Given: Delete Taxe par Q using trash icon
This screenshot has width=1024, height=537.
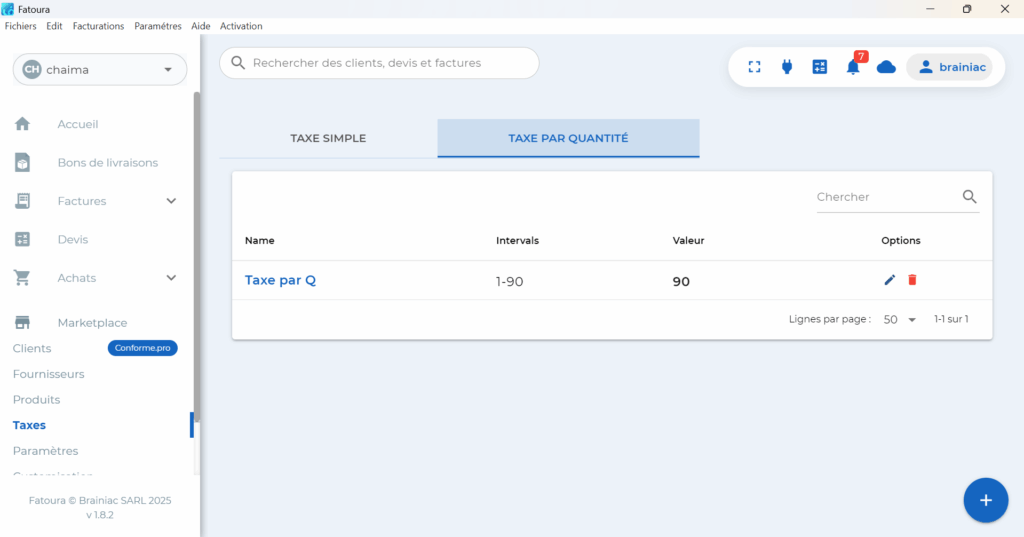Looking at the screenshot, I should pos(912,280).
